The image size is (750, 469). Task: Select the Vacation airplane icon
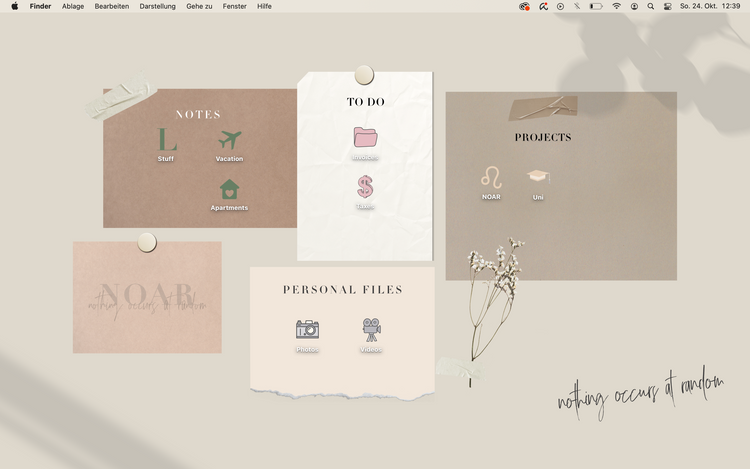tap(230, 140)
